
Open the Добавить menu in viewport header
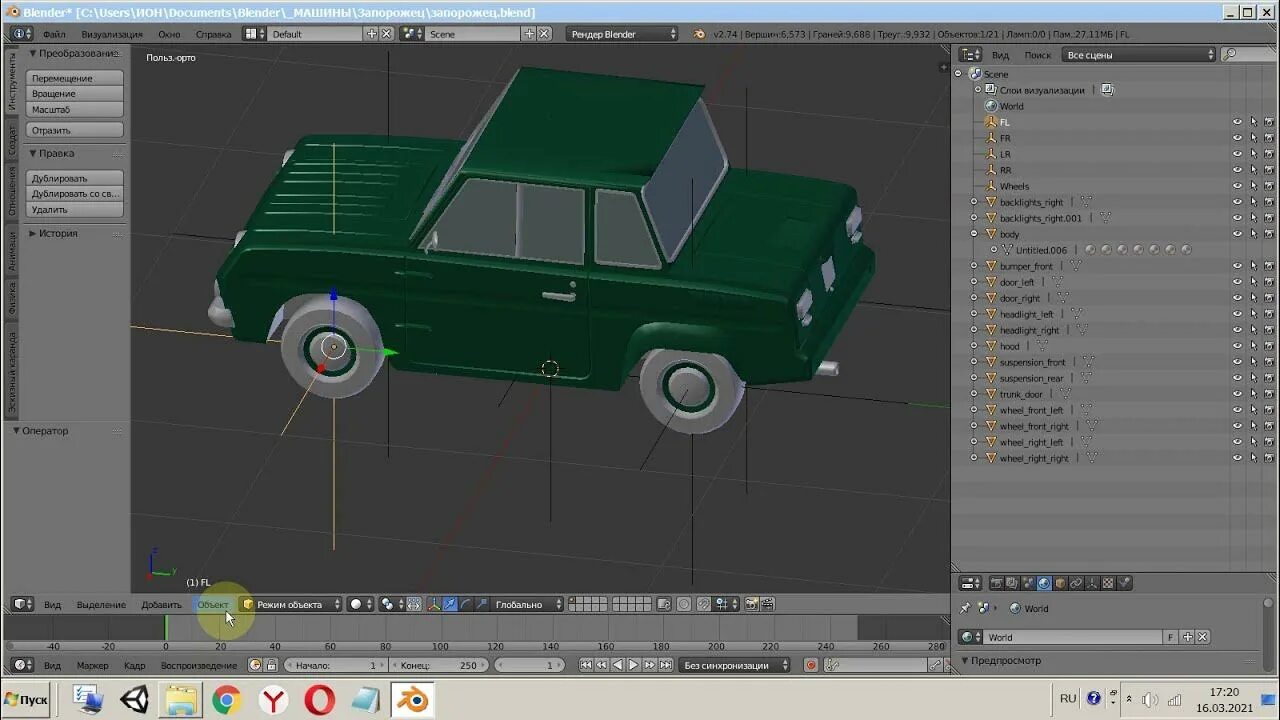(x=161, y=604)
